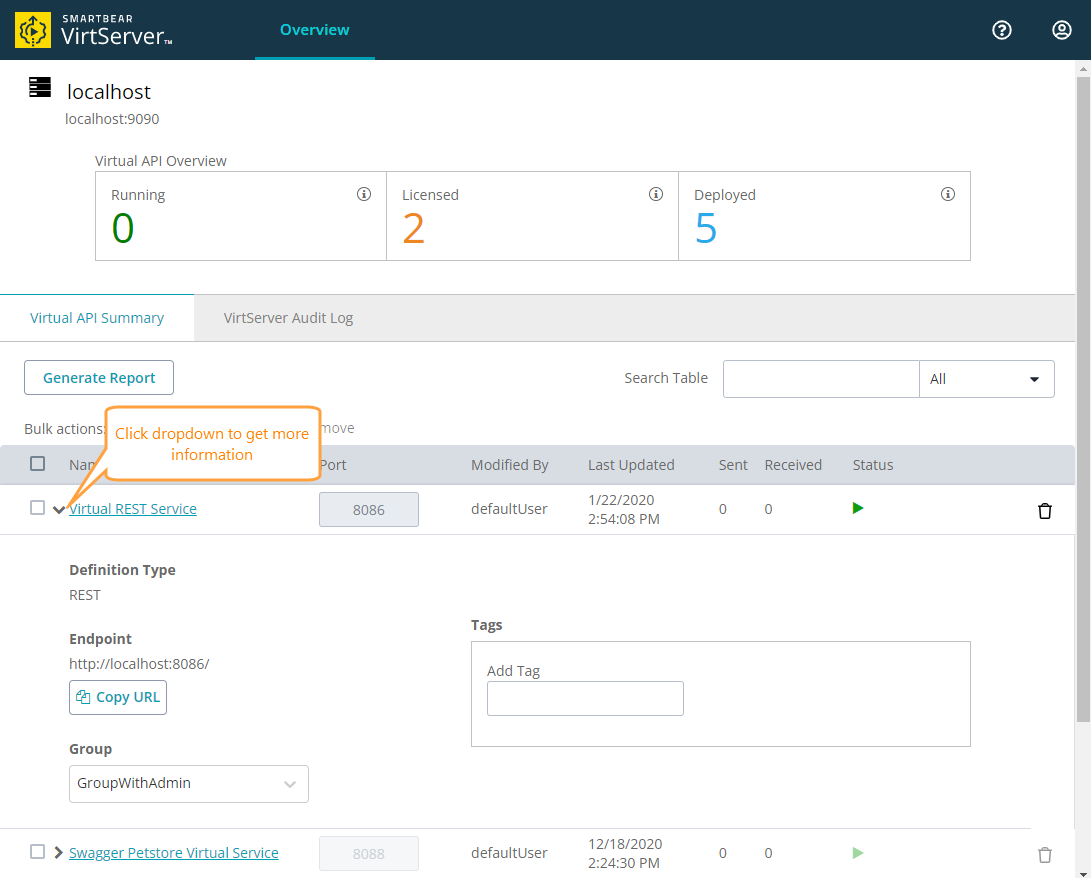
Task: Check the Virtual REST Service row checkbox
Action: click(37, 508)
